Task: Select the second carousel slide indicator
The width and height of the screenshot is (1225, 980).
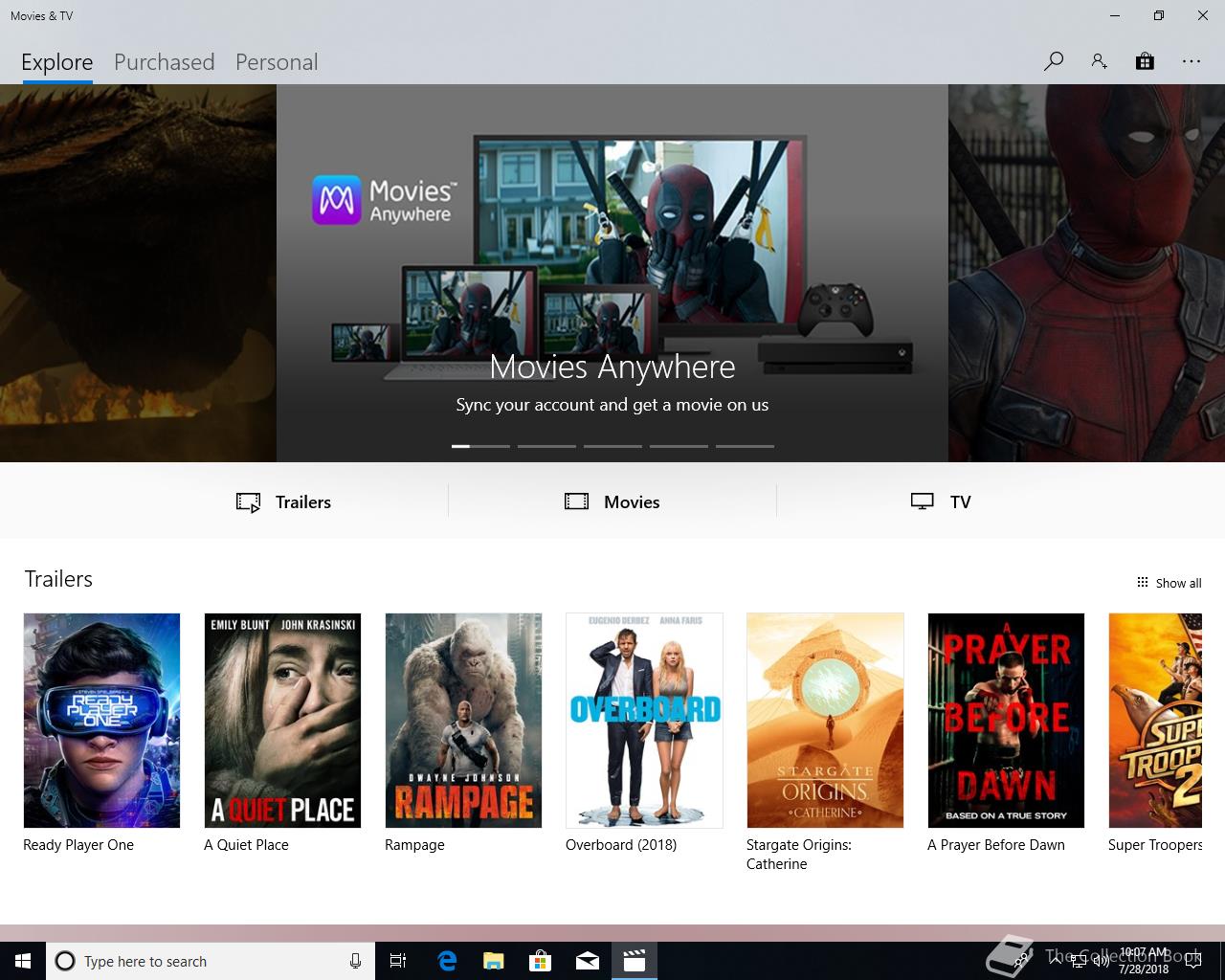Action: coord(546,446)
